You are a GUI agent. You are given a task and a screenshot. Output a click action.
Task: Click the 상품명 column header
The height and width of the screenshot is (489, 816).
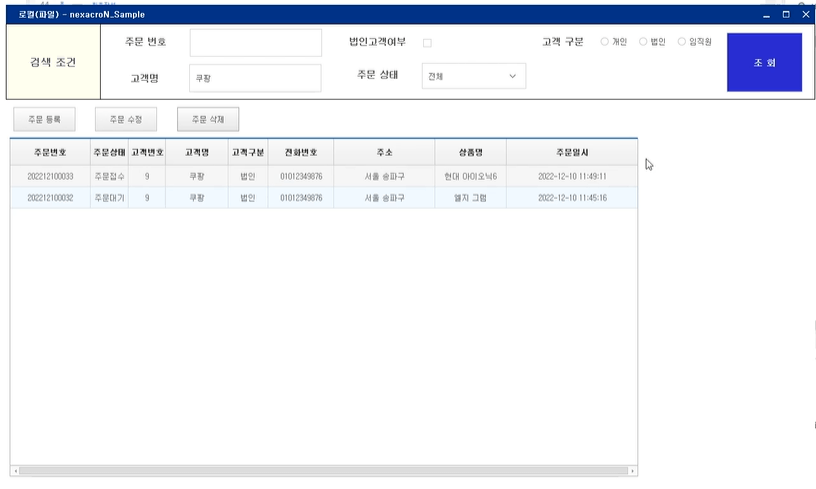(x=470, y=152)
